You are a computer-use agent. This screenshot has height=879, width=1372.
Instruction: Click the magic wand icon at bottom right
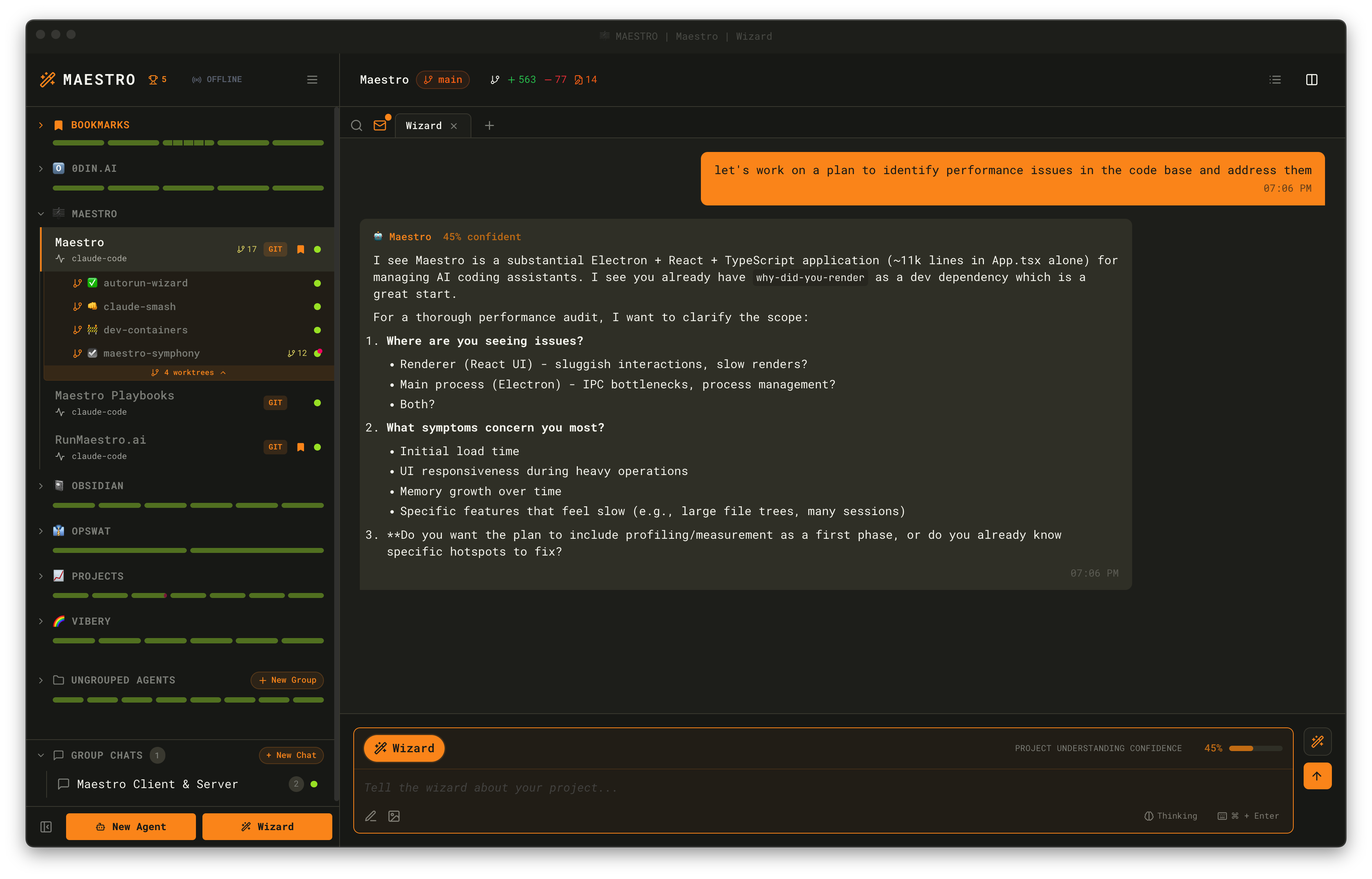tap(1318, 742)
